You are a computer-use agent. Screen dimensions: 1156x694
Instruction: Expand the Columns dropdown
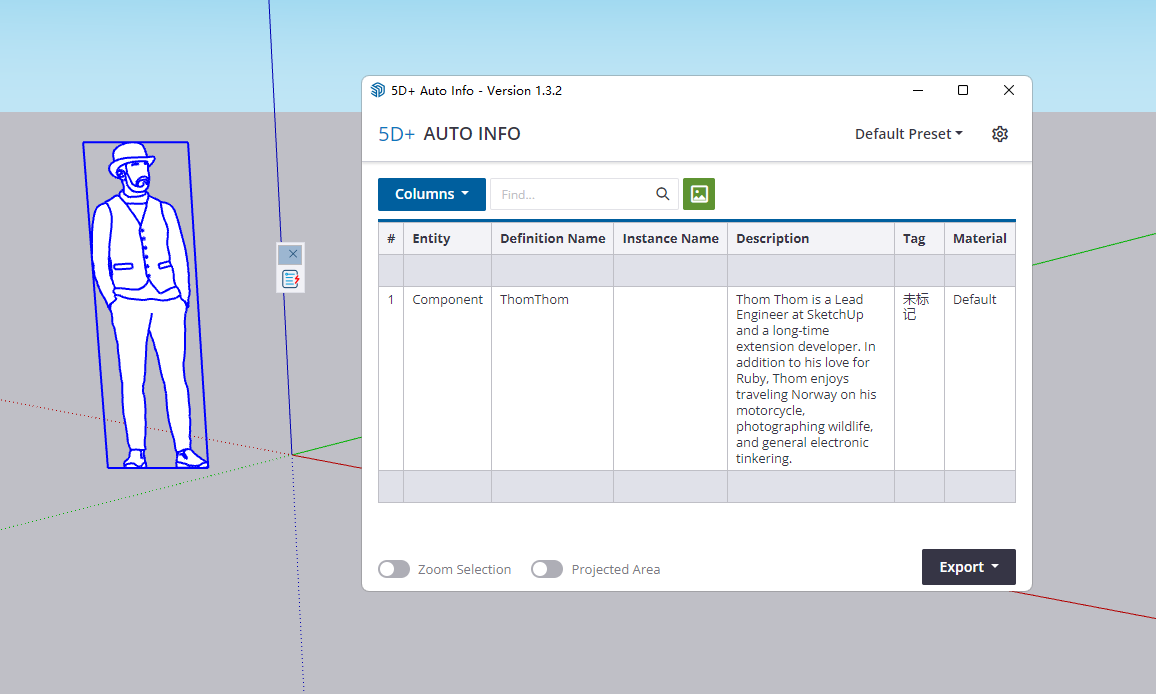[431, 194]
